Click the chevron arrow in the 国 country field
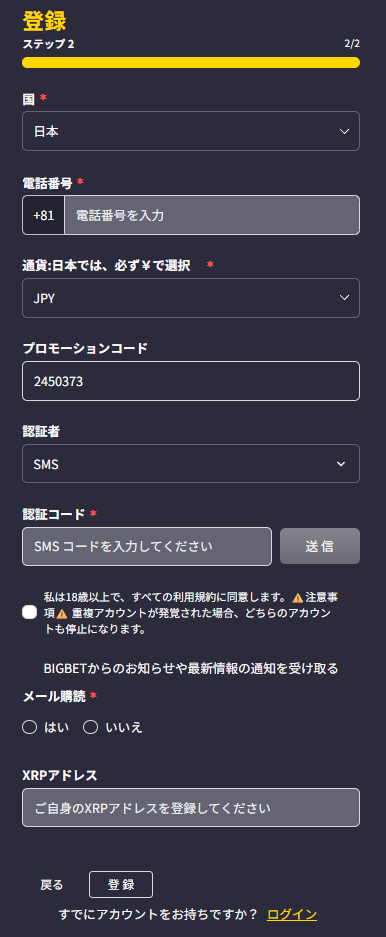The width and height of the screenshot is (386, 937). pos(344,131)
